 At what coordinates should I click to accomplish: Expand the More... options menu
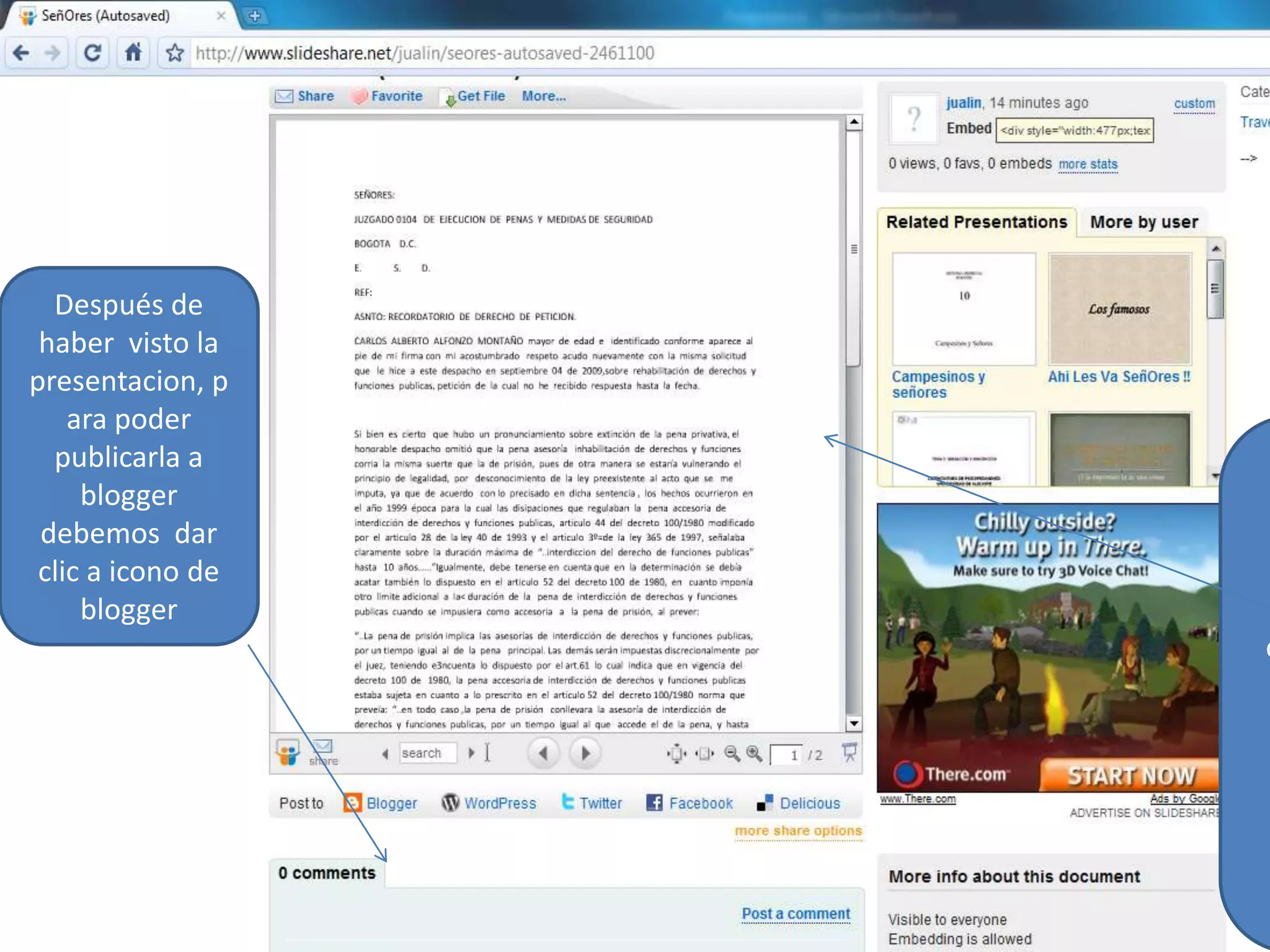(x=543, y=96)
